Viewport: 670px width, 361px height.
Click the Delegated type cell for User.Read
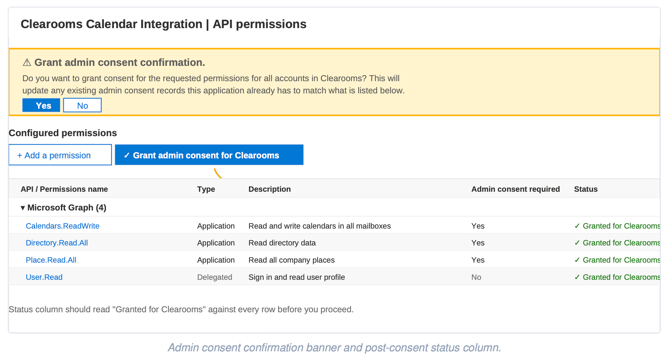pos(215,277)
